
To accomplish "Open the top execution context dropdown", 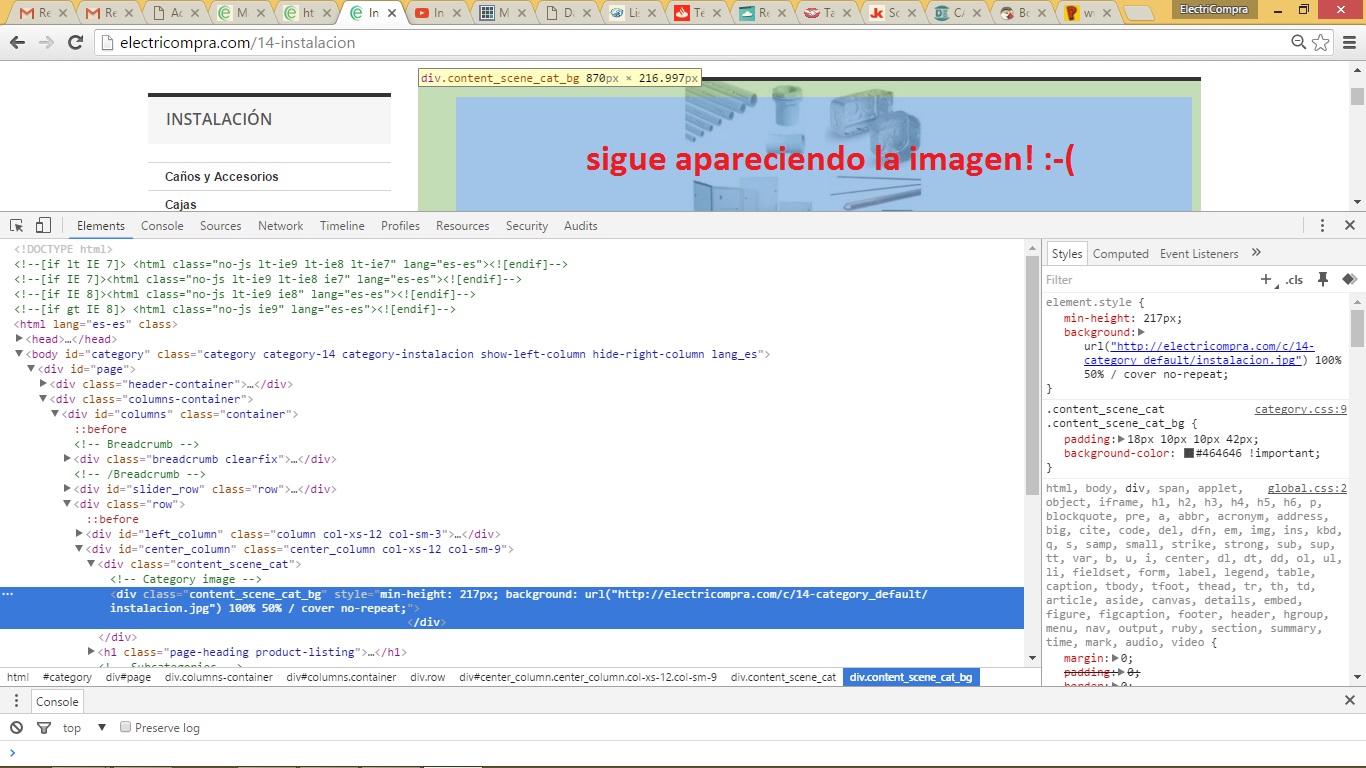I will [101, 727].
